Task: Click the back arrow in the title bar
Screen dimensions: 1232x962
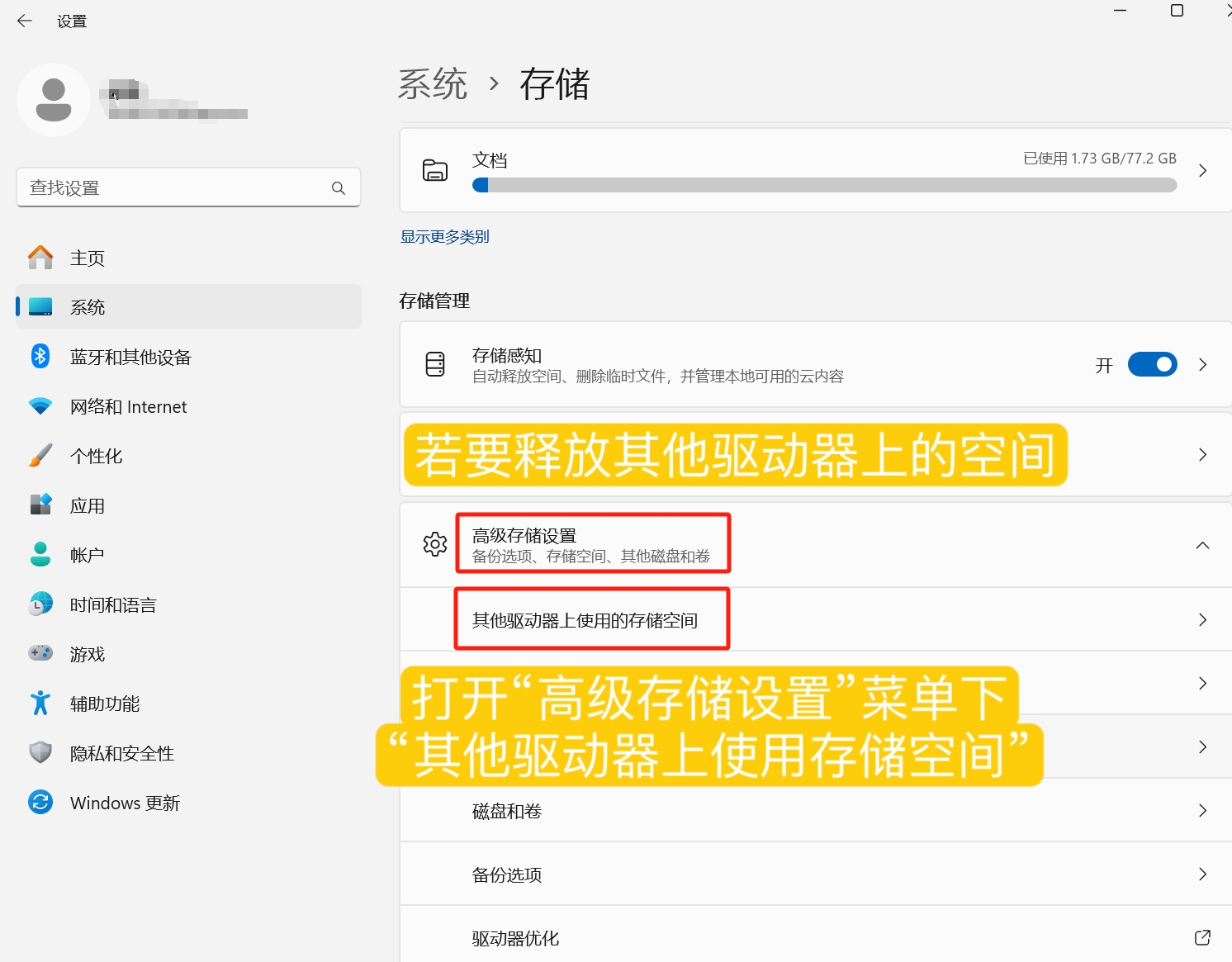Action: tap(24, 21)
